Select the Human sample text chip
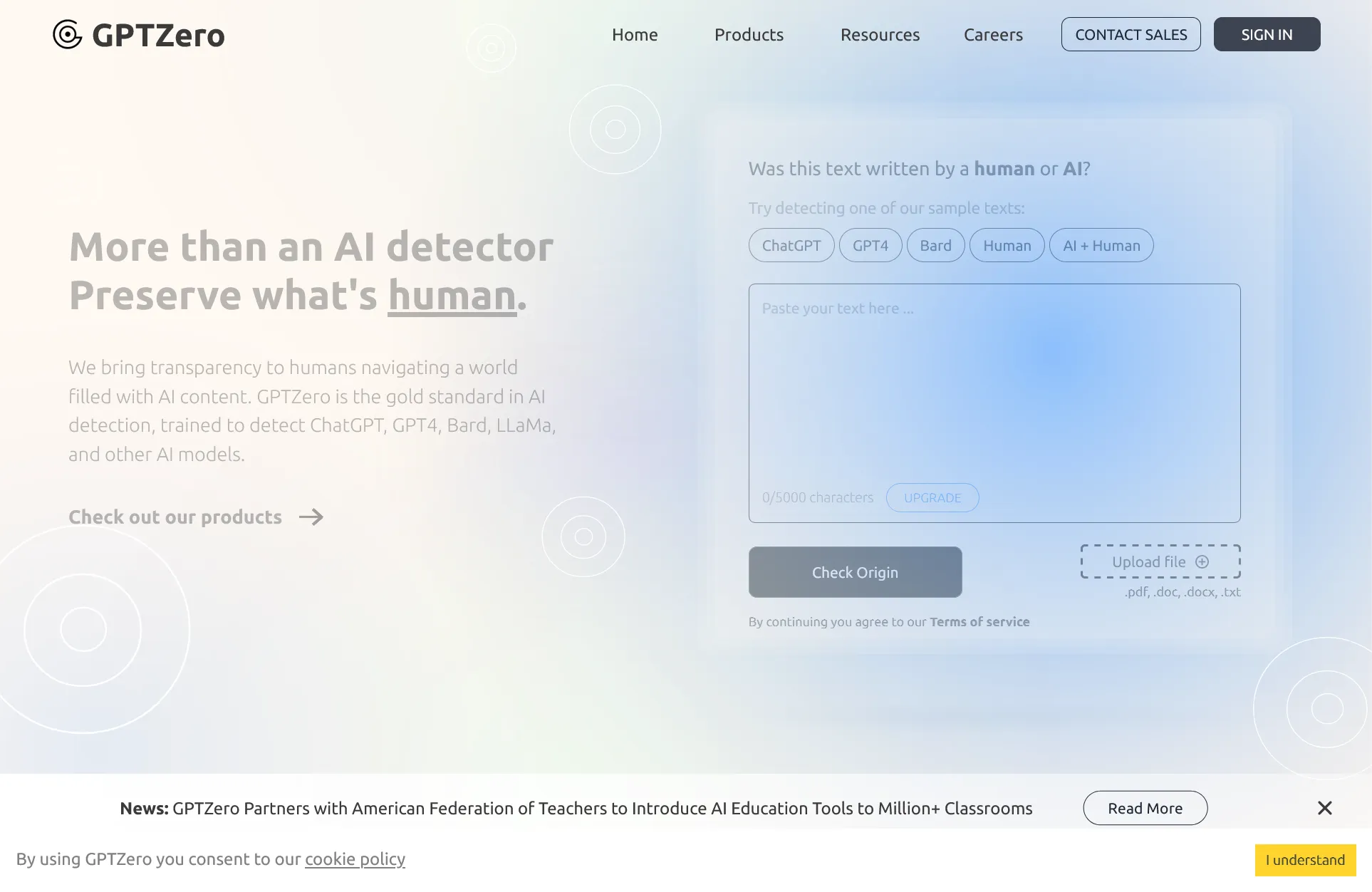The height and width of the screenshot is (892, 1372). pos(1007,245)
